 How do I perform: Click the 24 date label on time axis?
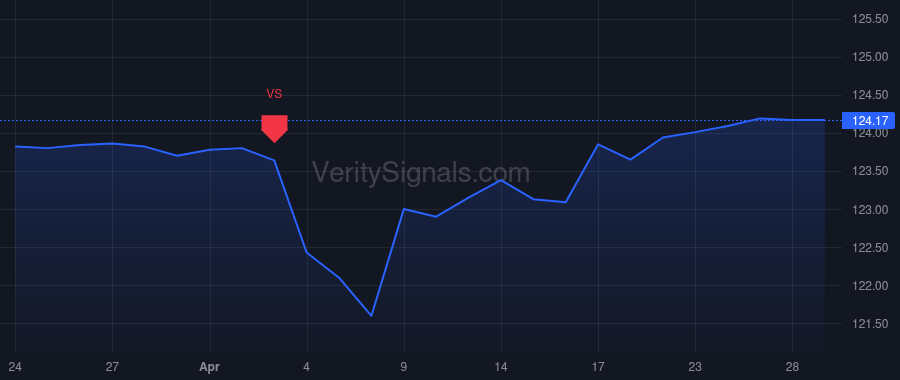tap(15, 366)
